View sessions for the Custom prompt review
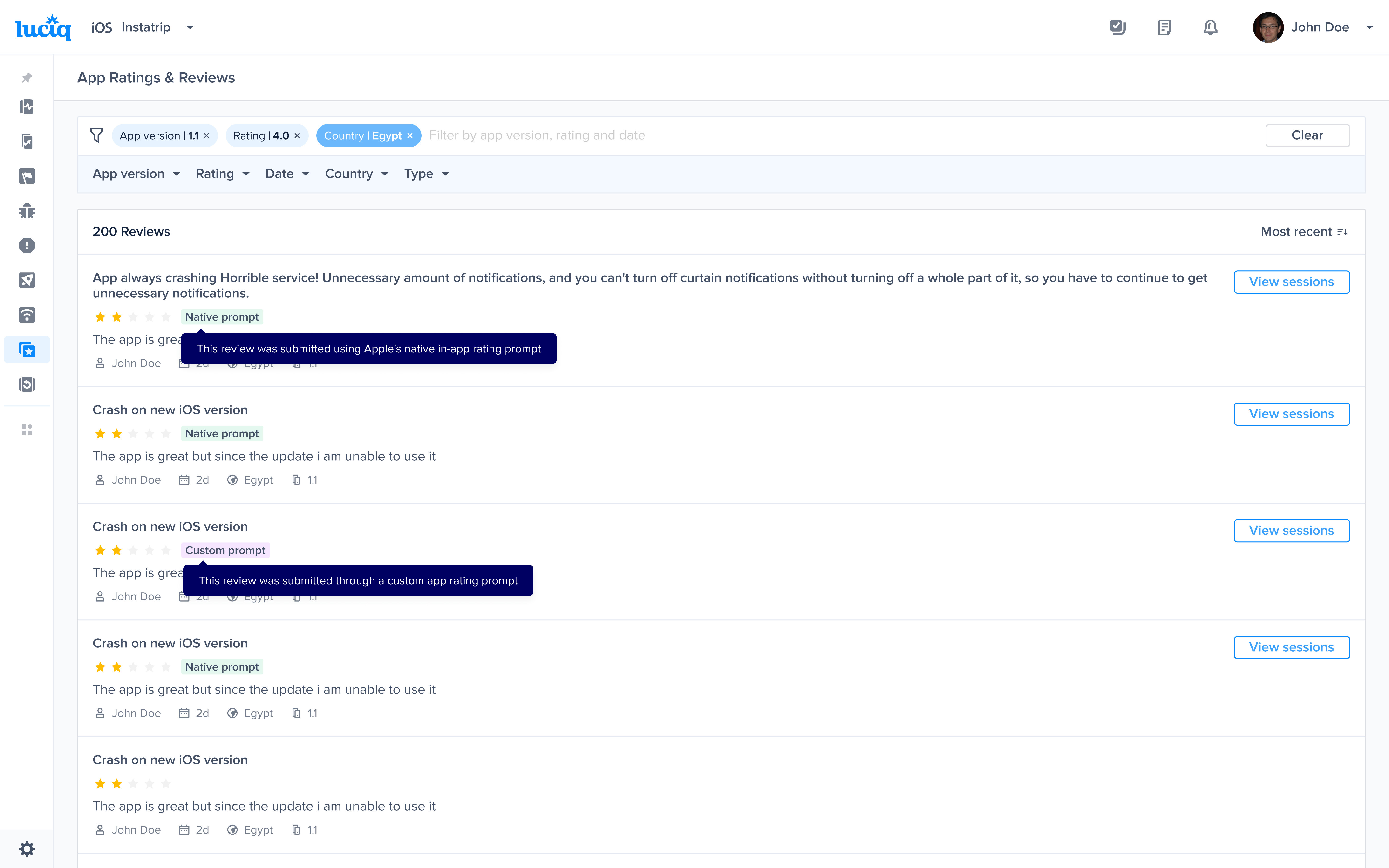The height and width of the screenshot is (868, 1389). (x=1291, y=531)
